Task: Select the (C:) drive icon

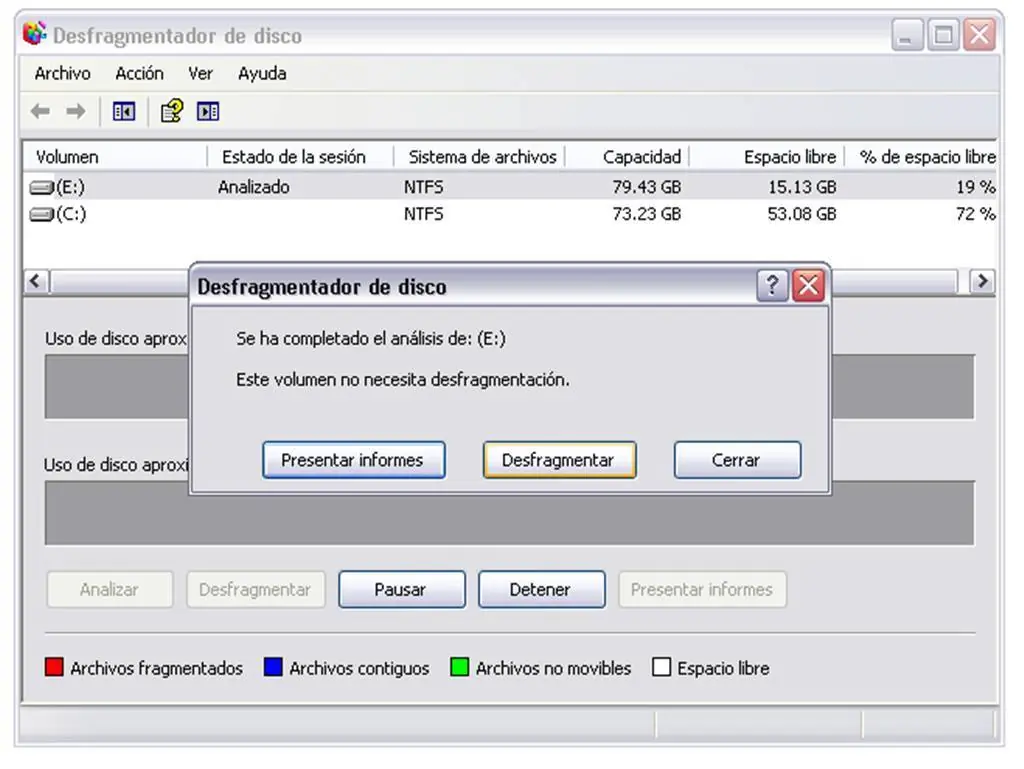Action: pyautogui.click(x=42, y=214)
